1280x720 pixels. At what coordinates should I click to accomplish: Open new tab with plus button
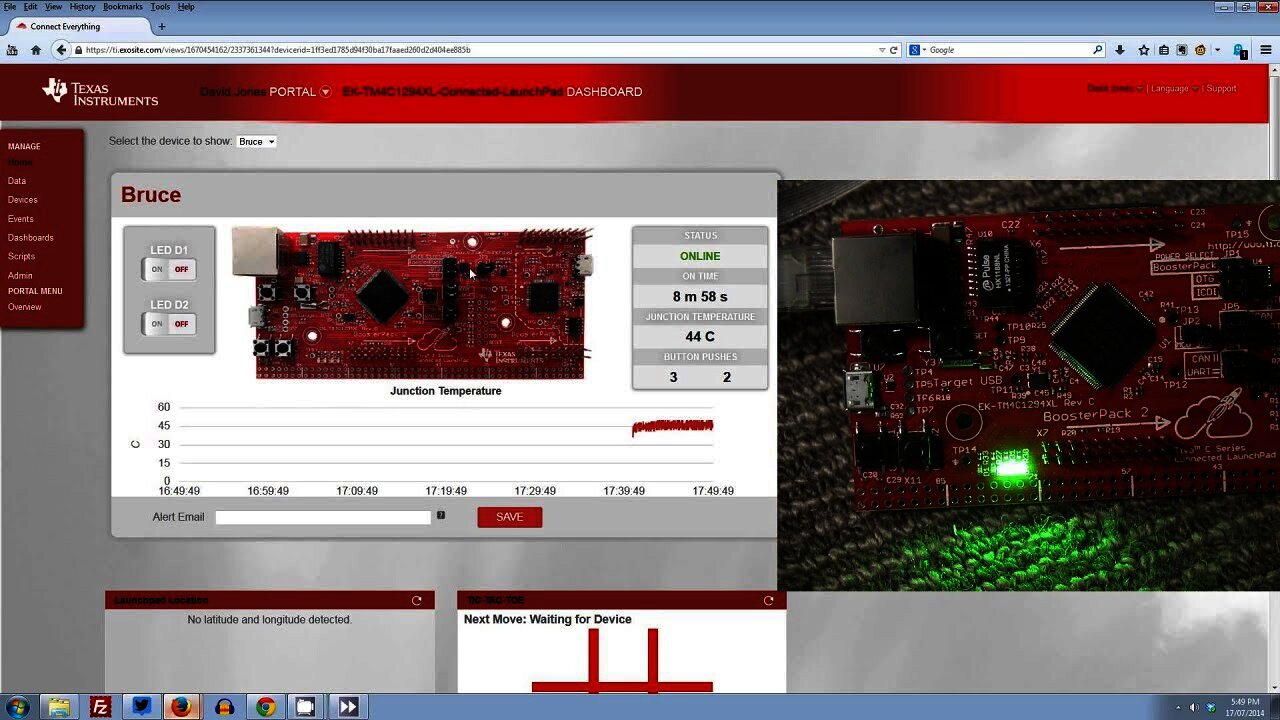click(162, 26)
